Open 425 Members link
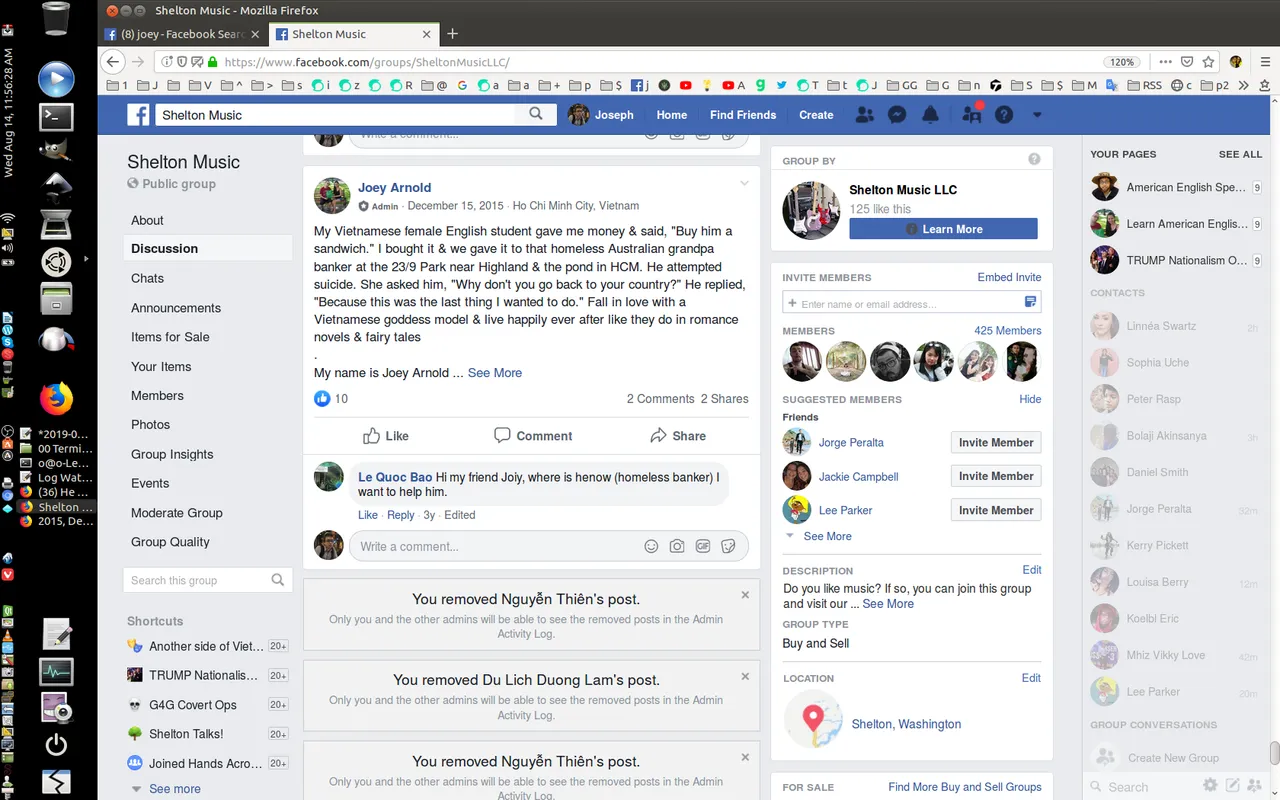The height and width of the screenshot is (800, 1280). coord(1007,330)
